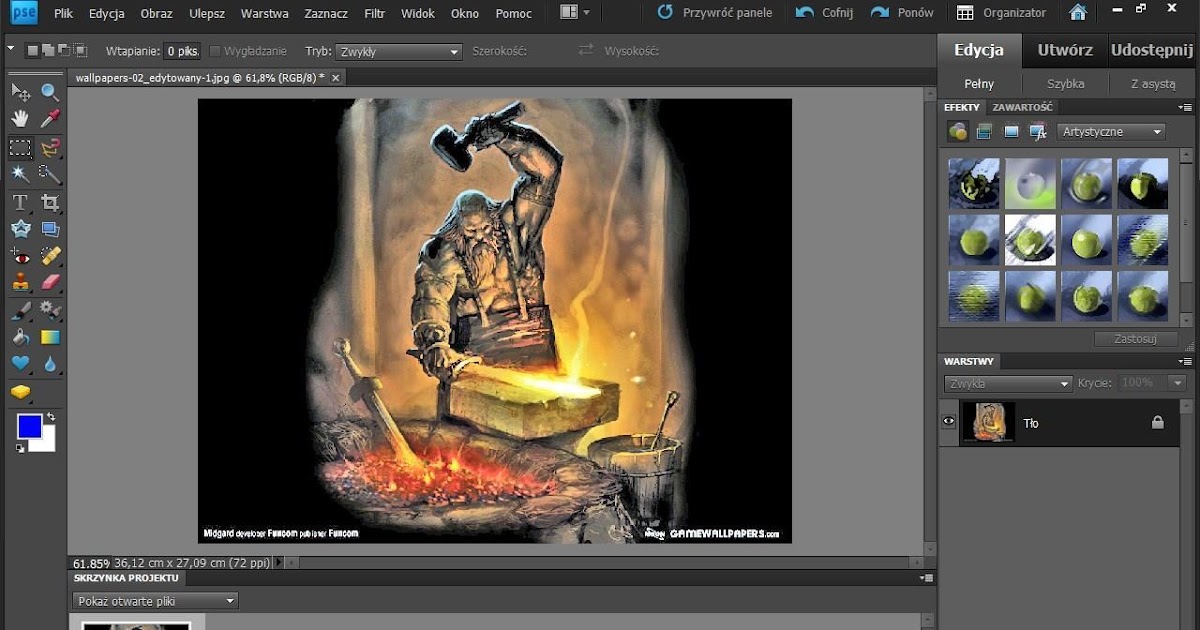Select the Type text tool
Screen dimensions: 1200x630
coord(20,203)
